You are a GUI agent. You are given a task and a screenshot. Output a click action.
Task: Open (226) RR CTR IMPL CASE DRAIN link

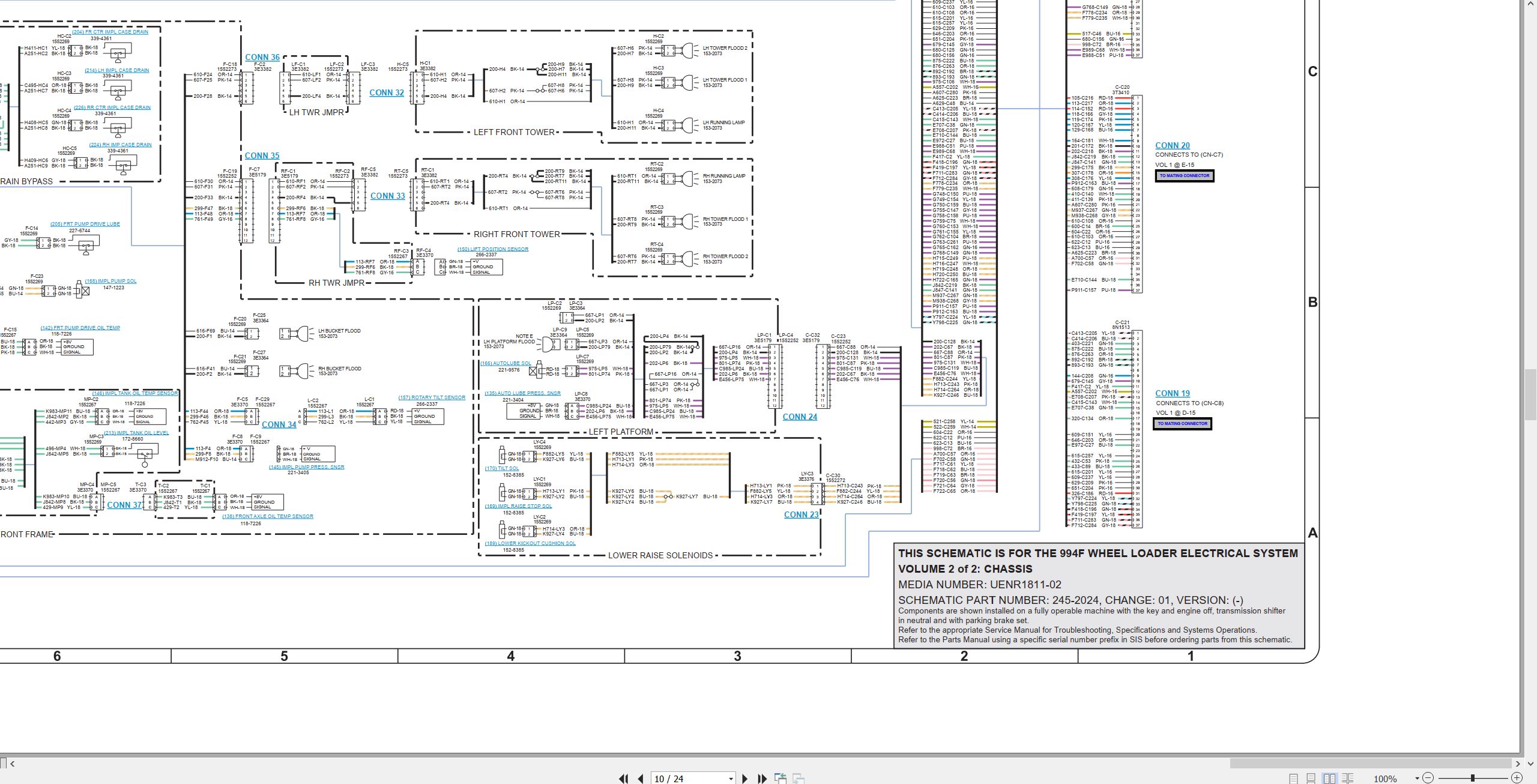coord(112,107)
